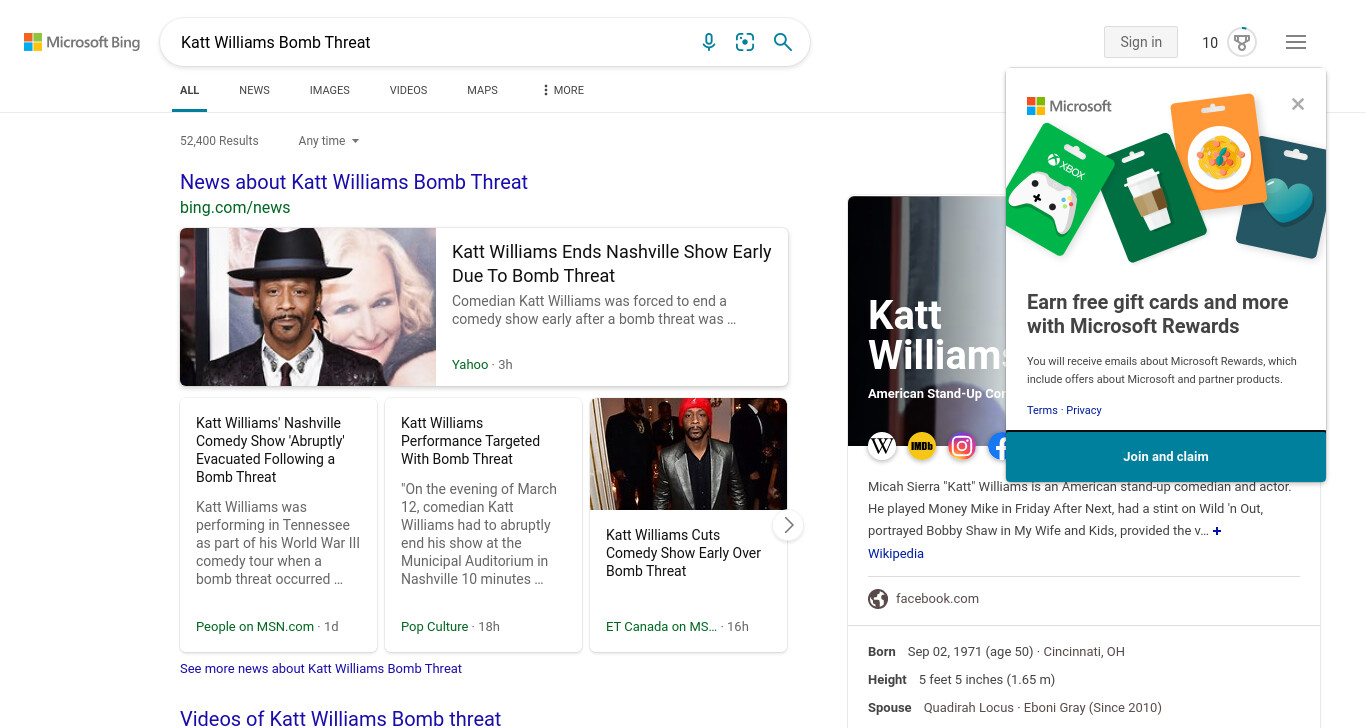Click ET Canada on MS… source label
This screenshot has width=1366, height=728.
click(661, 627)
